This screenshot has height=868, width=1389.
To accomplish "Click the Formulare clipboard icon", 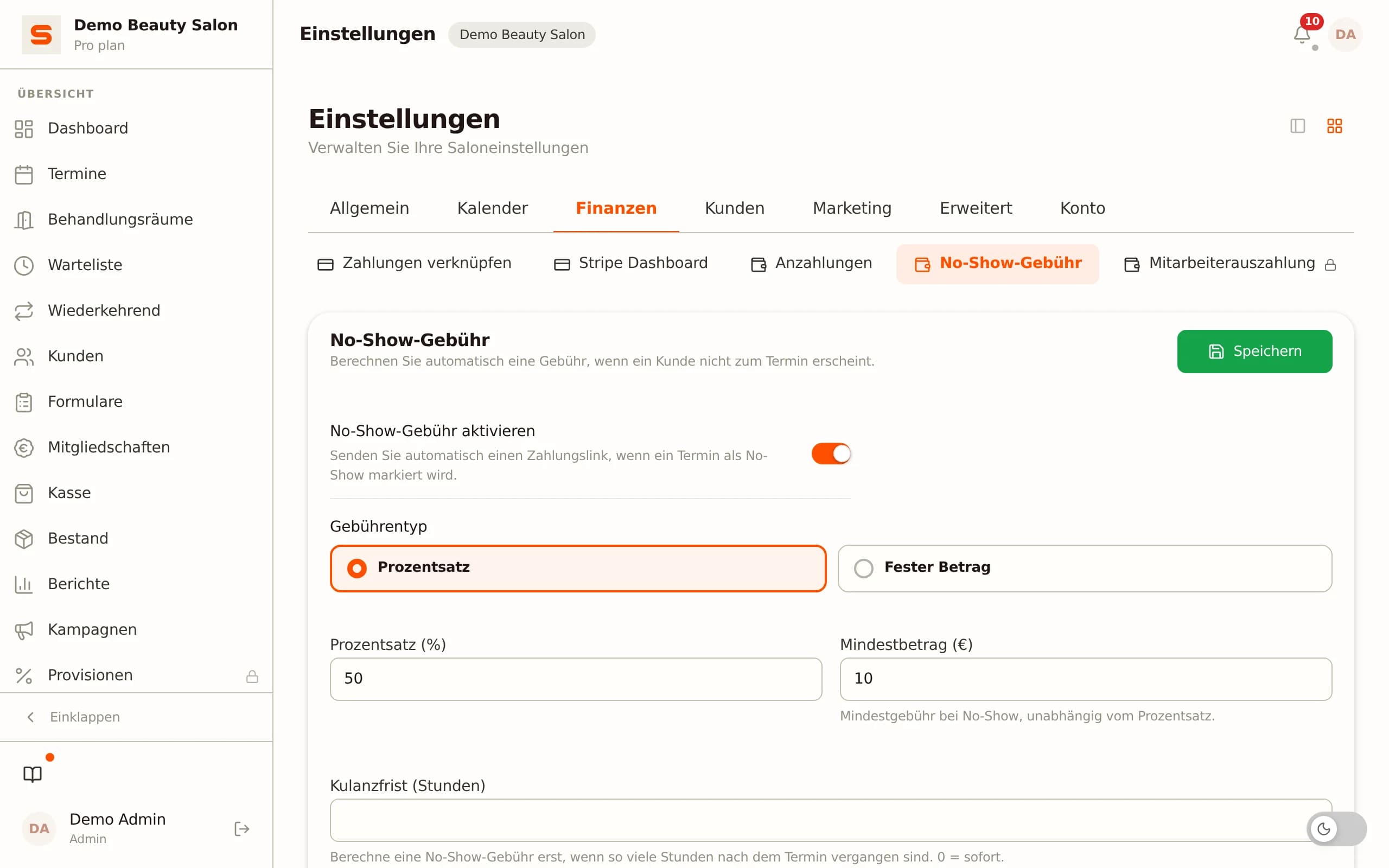I will (23, 402).
